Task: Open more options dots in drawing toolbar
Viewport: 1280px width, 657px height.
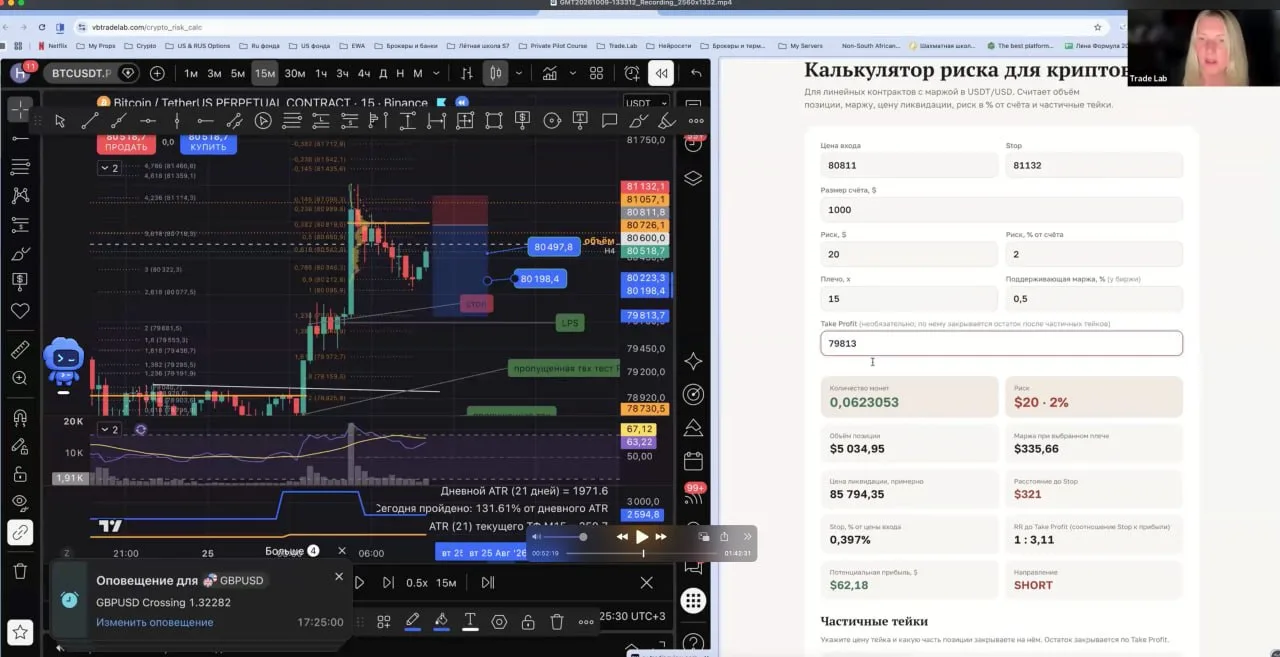Action: point(696,121)
